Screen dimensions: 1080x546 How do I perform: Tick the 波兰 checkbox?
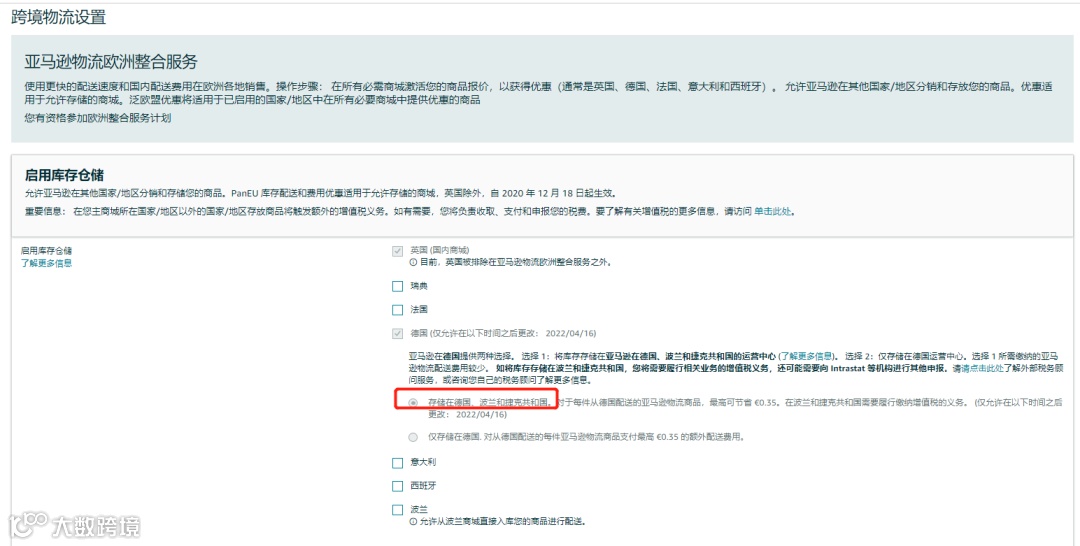pyautogui.click(x=397, y=510)
